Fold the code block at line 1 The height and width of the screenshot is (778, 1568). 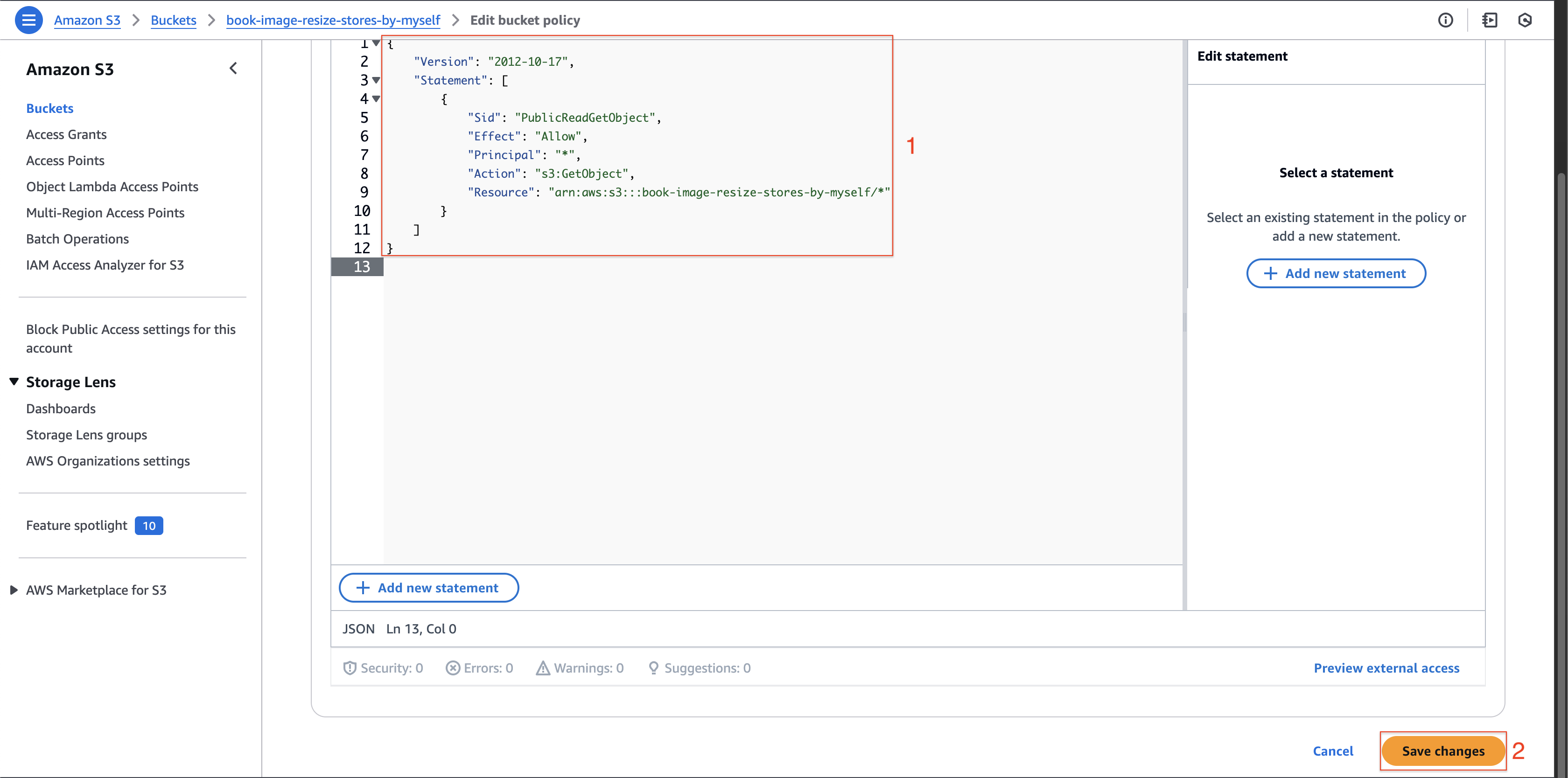click(376, 43)
